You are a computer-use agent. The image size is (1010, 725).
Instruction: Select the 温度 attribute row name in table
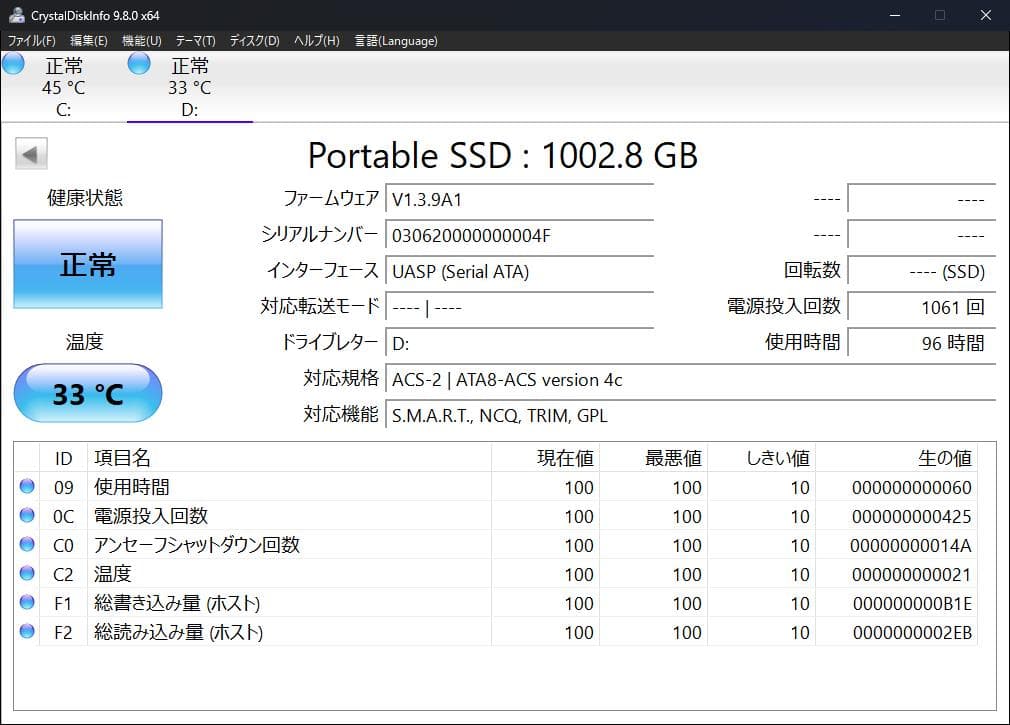click(113, 574)
